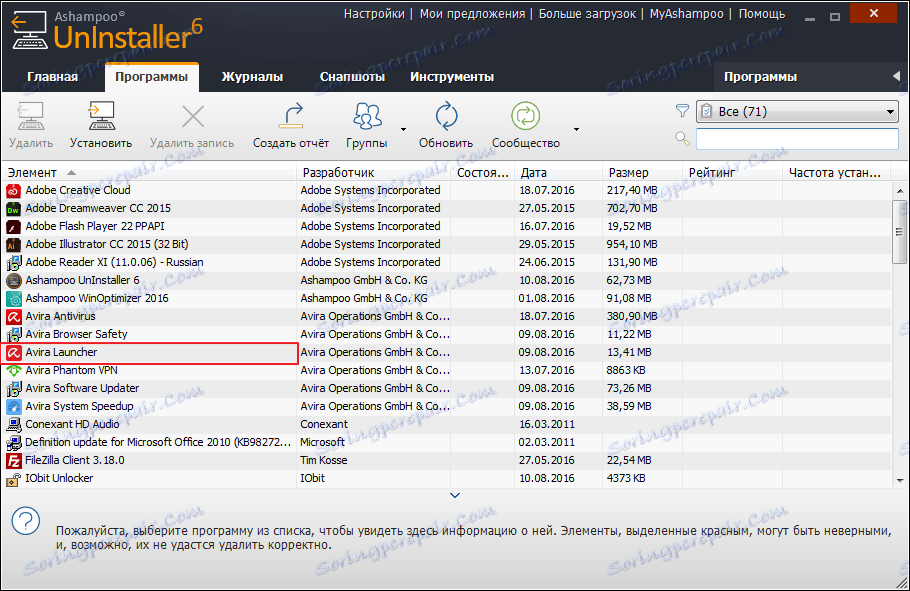Expand the Сообщество dropdown arrow
910x591 pixels.
tap(576, 129)
